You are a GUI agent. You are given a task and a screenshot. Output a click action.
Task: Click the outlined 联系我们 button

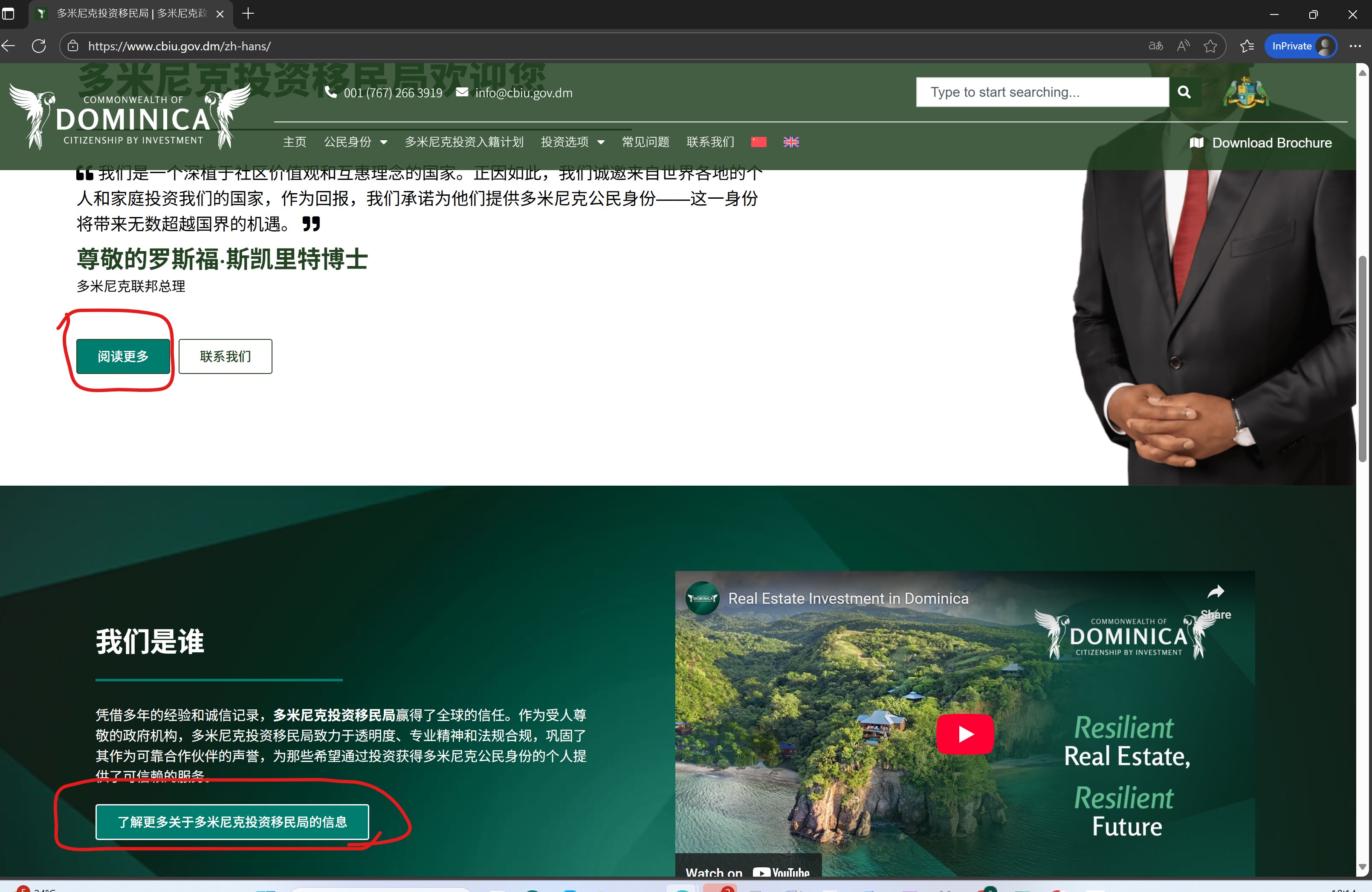[225, 356]
